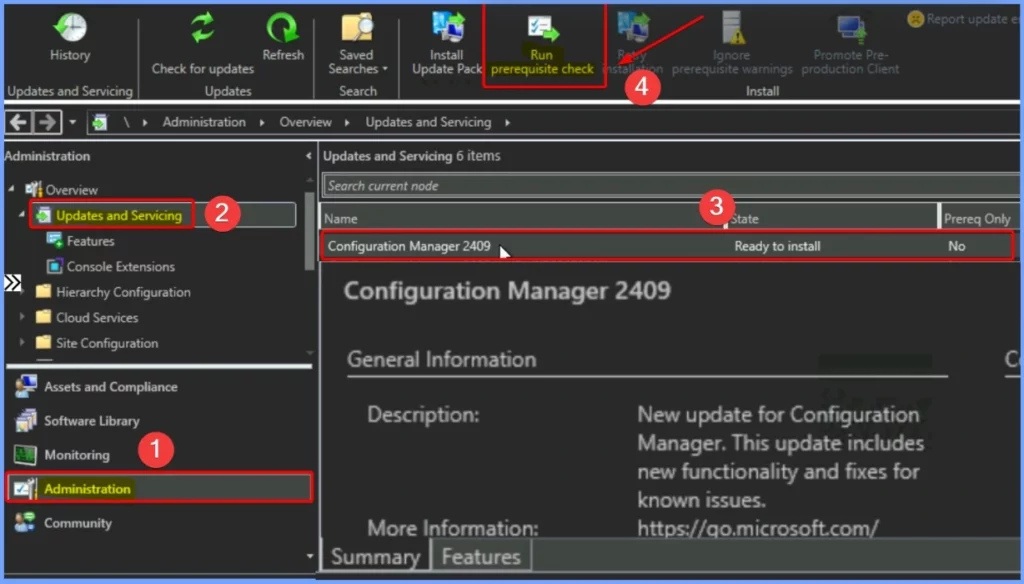The image size is (1024, 584).
Task: Open the Assets and Compliance workspace
Action: [x=111, y=387]
